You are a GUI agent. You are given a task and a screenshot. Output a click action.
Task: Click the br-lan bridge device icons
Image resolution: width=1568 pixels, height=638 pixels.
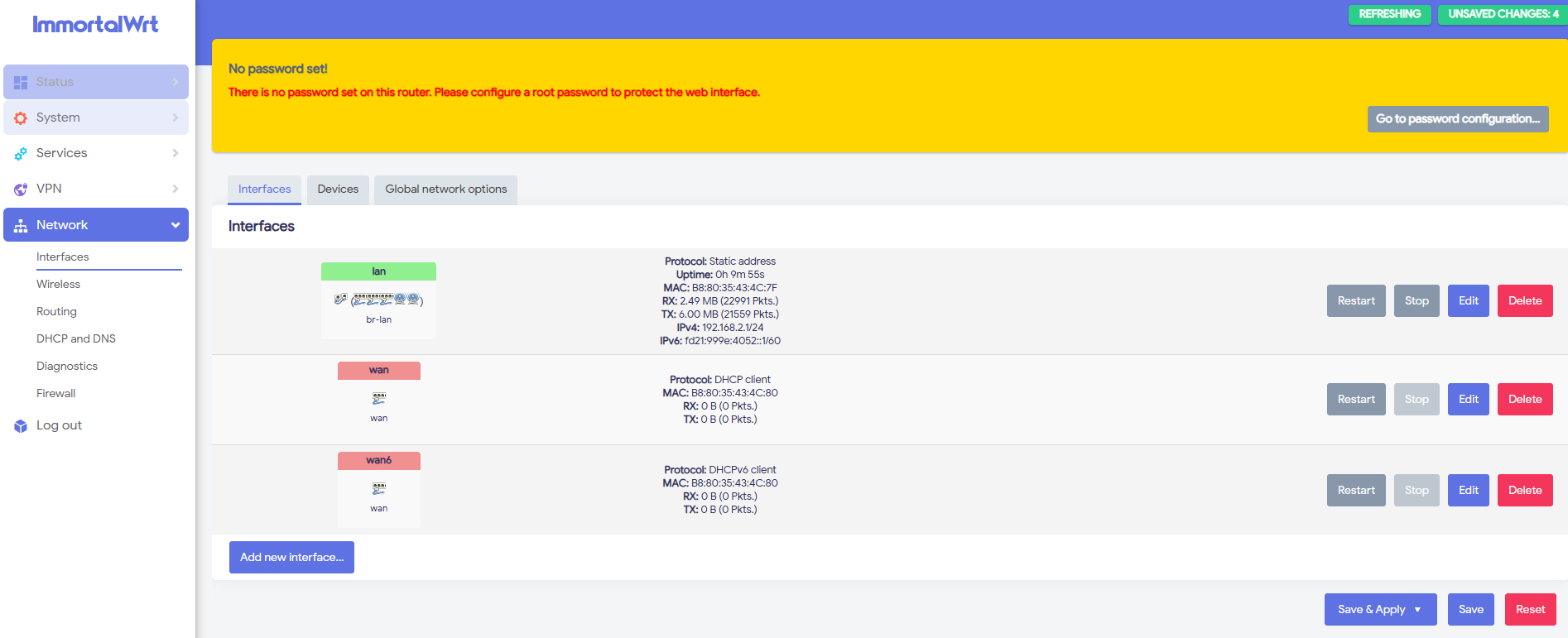[378, 299]
